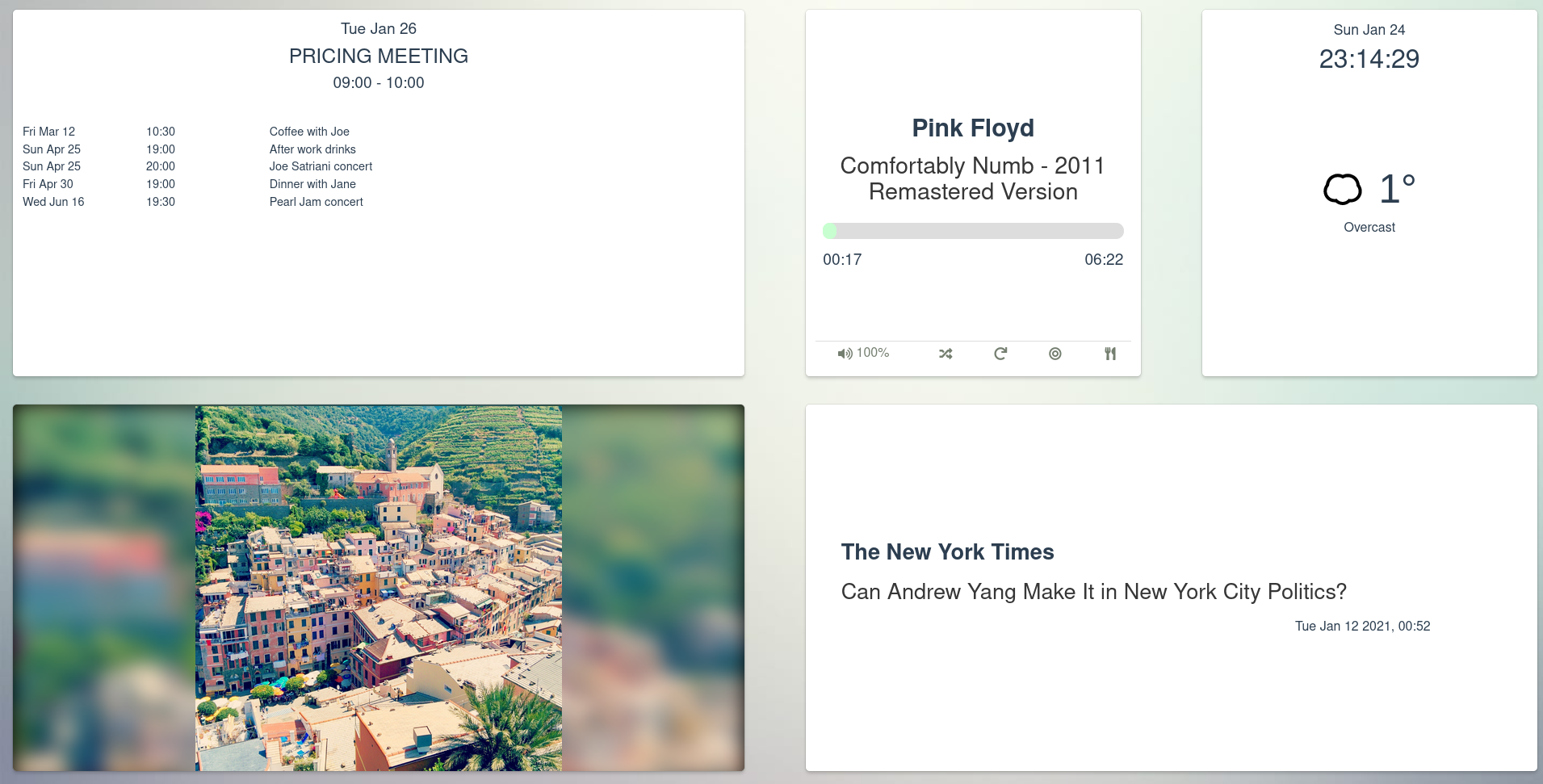Click the PRICING MEETING title

379,57
